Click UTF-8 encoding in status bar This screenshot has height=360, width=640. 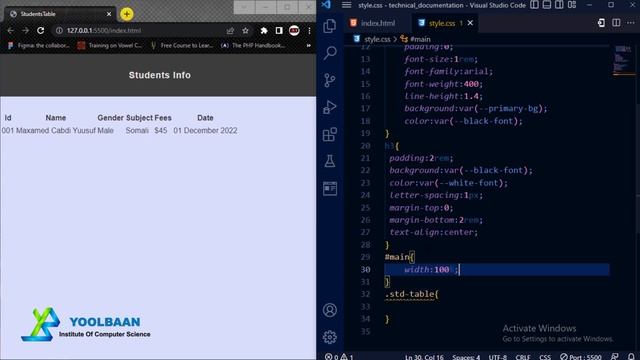click(498, 357)
